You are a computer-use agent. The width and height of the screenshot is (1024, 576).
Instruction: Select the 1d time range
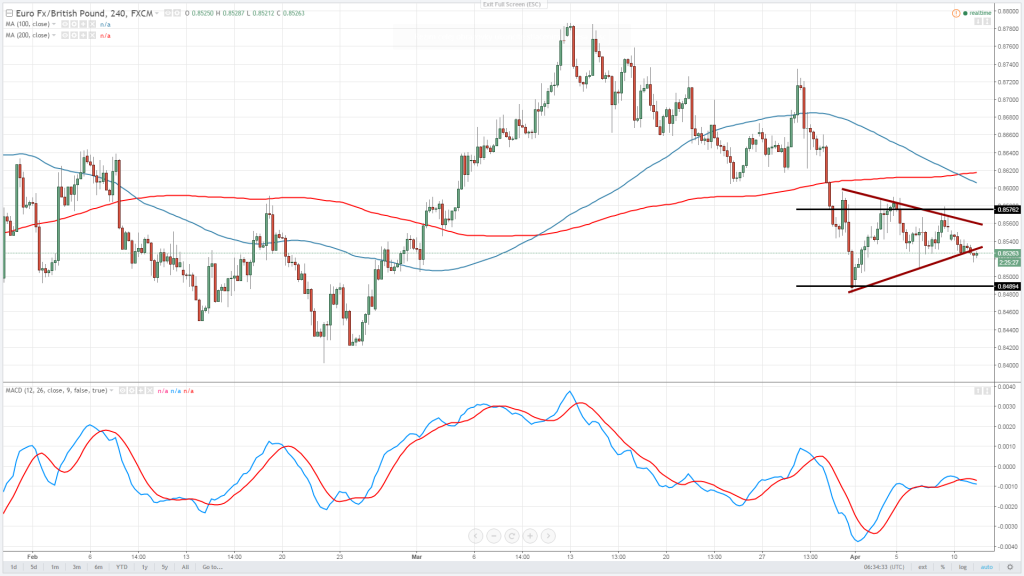[14, 567]
